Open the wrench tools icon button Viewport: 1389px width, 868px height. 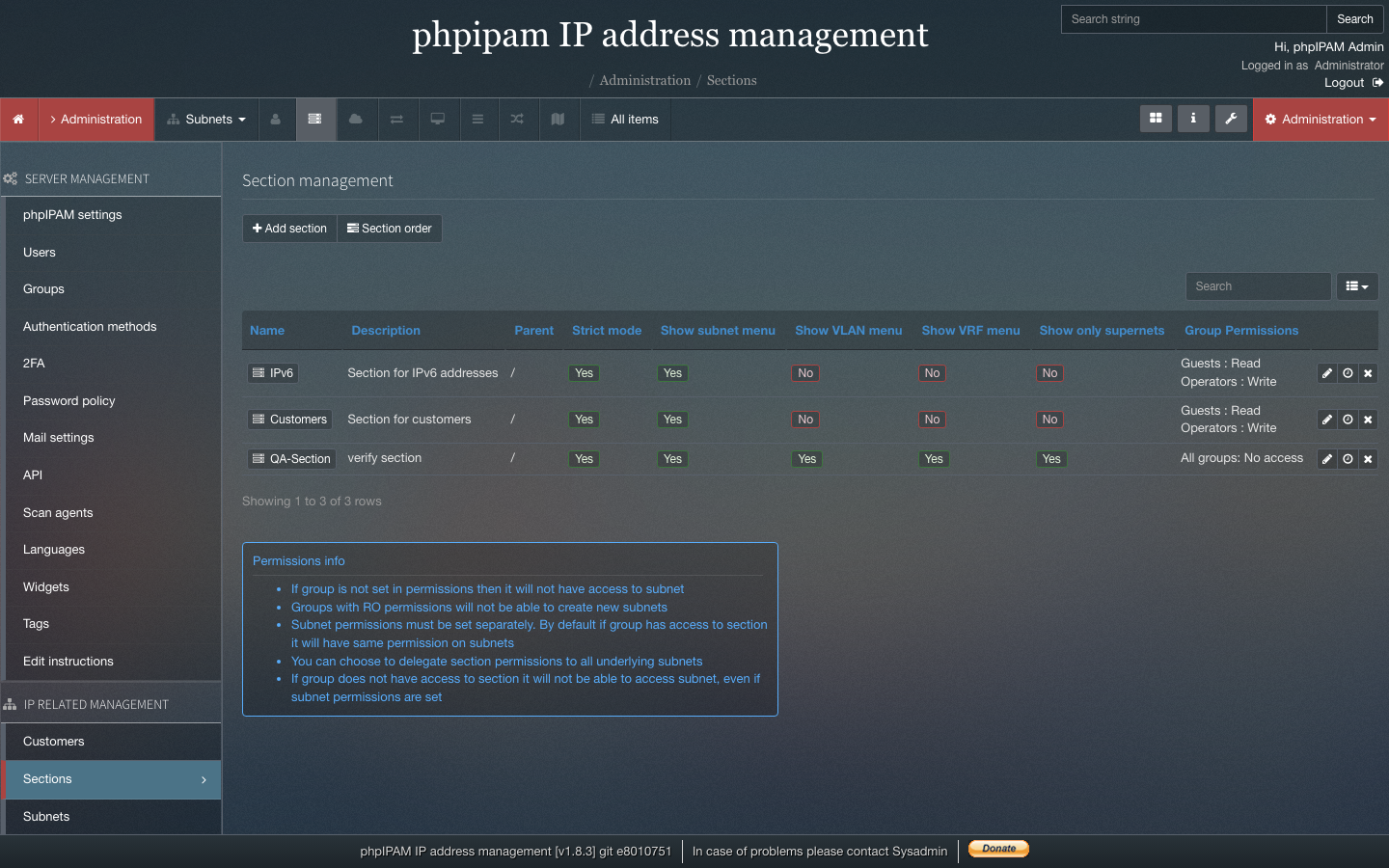(1231, 119)
